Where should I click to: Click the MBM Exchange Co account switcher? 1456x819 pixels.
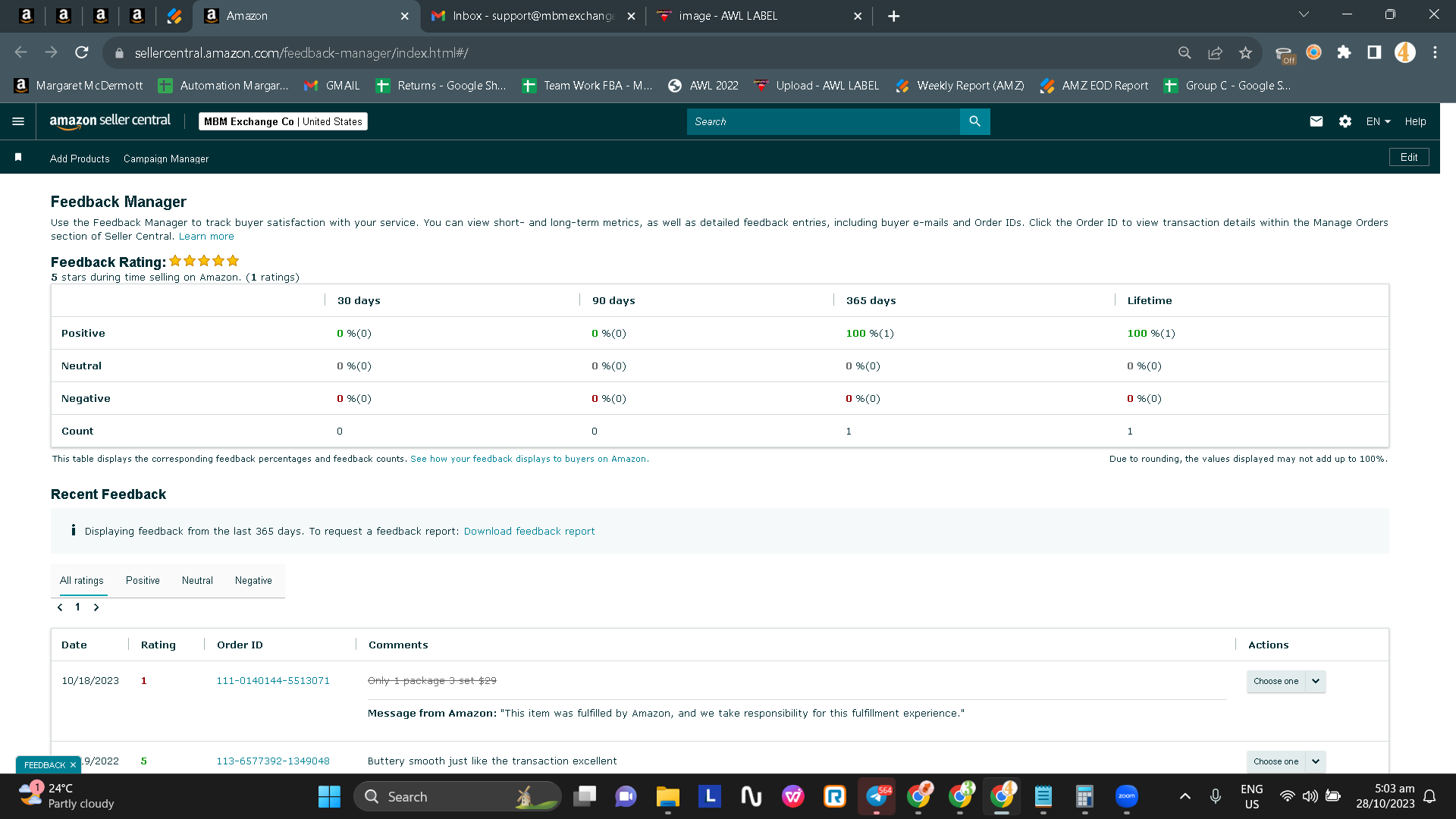pyautogui.click(x=283, y=121)
